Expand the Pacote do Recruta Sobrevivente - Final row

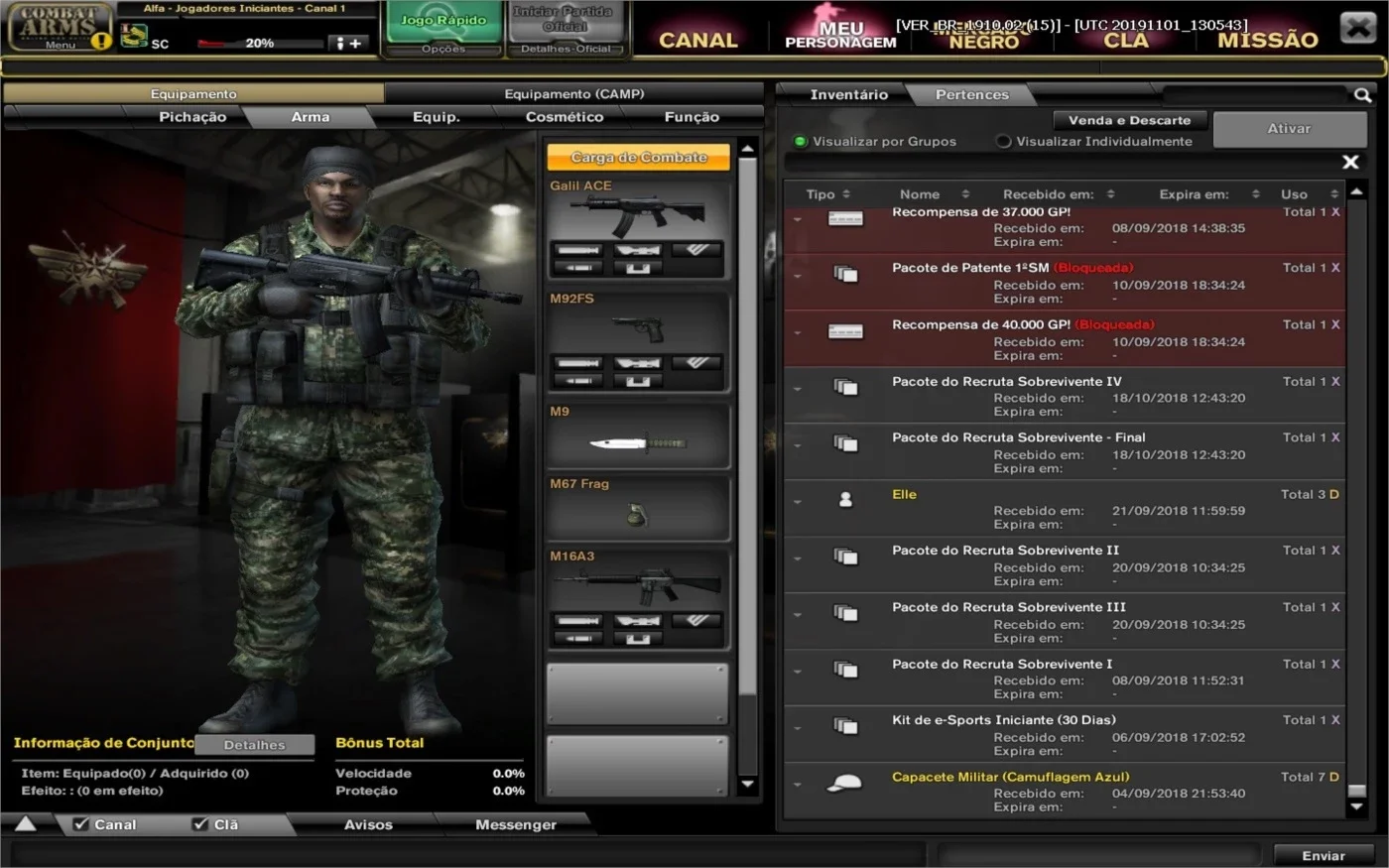pyautogui.click(x=798, y=445)
